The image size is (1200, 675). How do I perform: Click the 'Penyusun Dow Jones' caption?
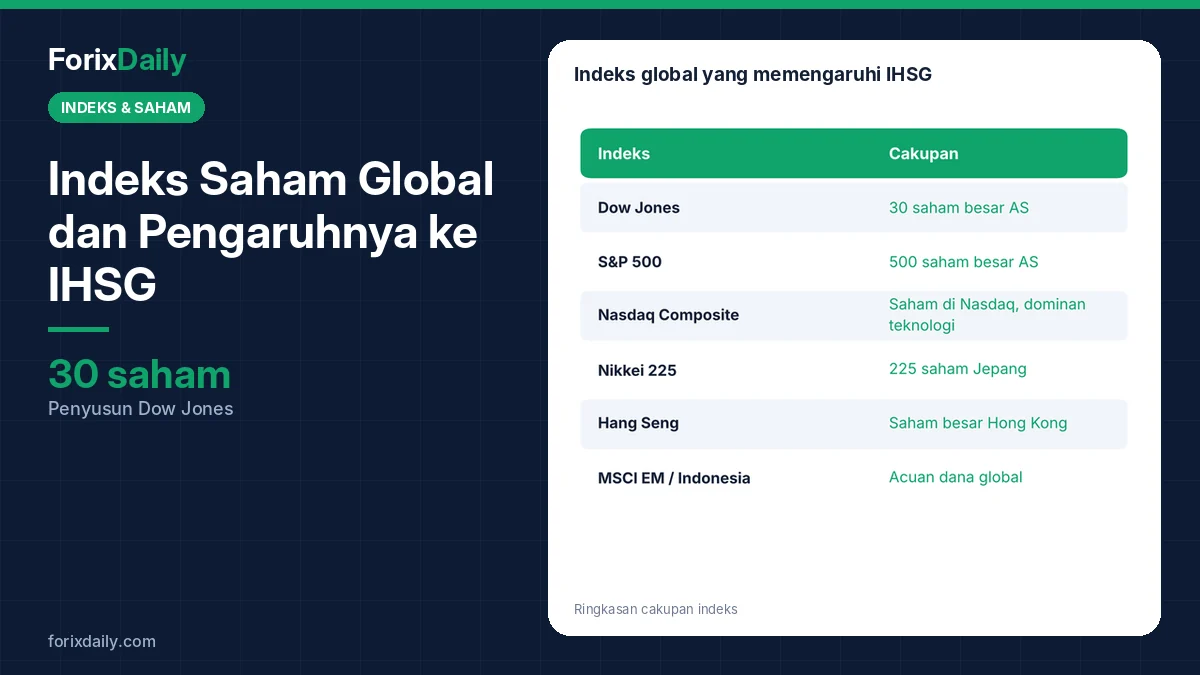click(140, 409)
